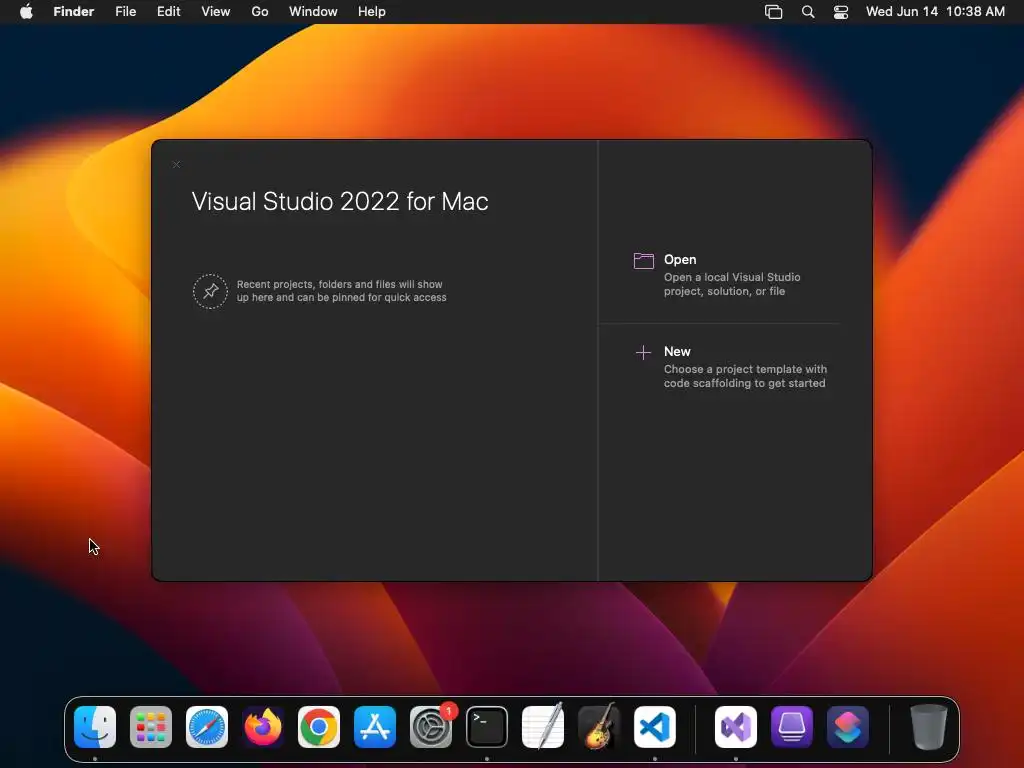
Task: Click 'Open a local Visual Studio project' description
Action: point(732,284)
